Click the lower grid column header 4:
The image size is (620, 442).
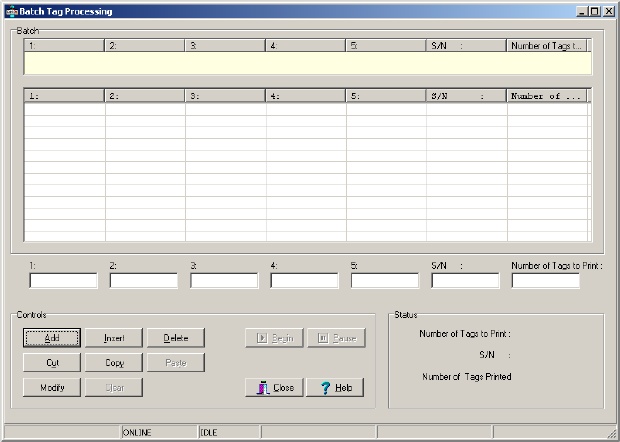(x=305, y=96)
